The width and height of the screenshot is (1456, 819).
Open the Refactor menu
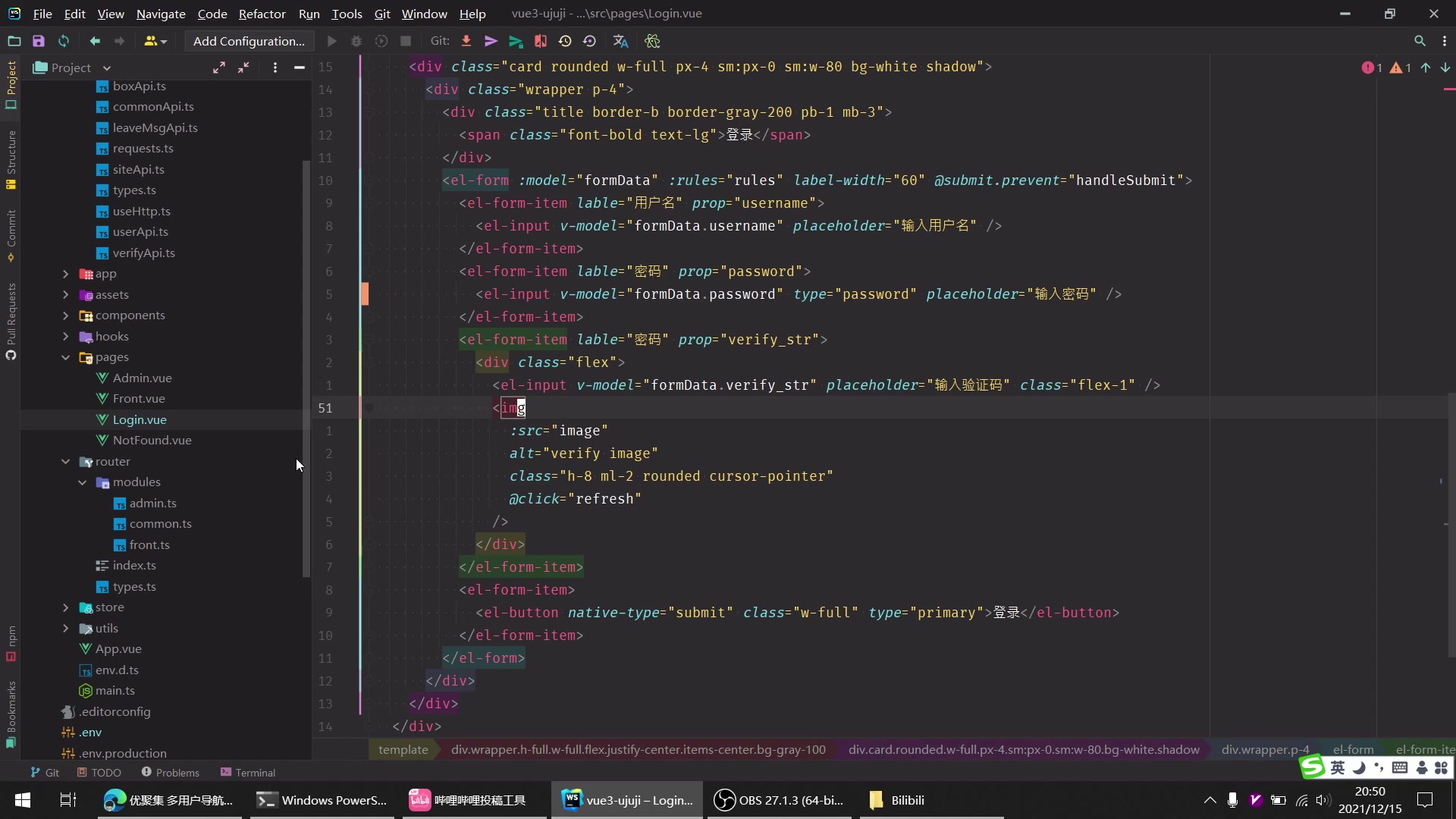pos(262,14)
